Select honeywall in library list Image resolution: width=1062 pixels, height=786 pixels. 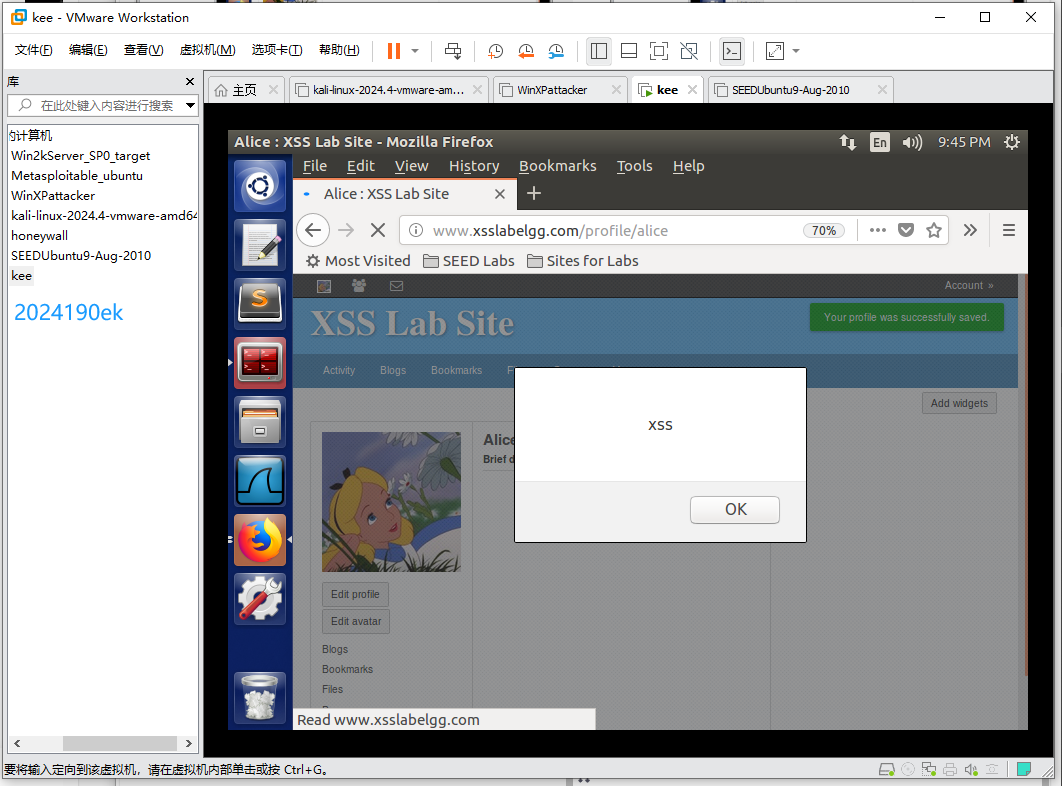(39, 236)
